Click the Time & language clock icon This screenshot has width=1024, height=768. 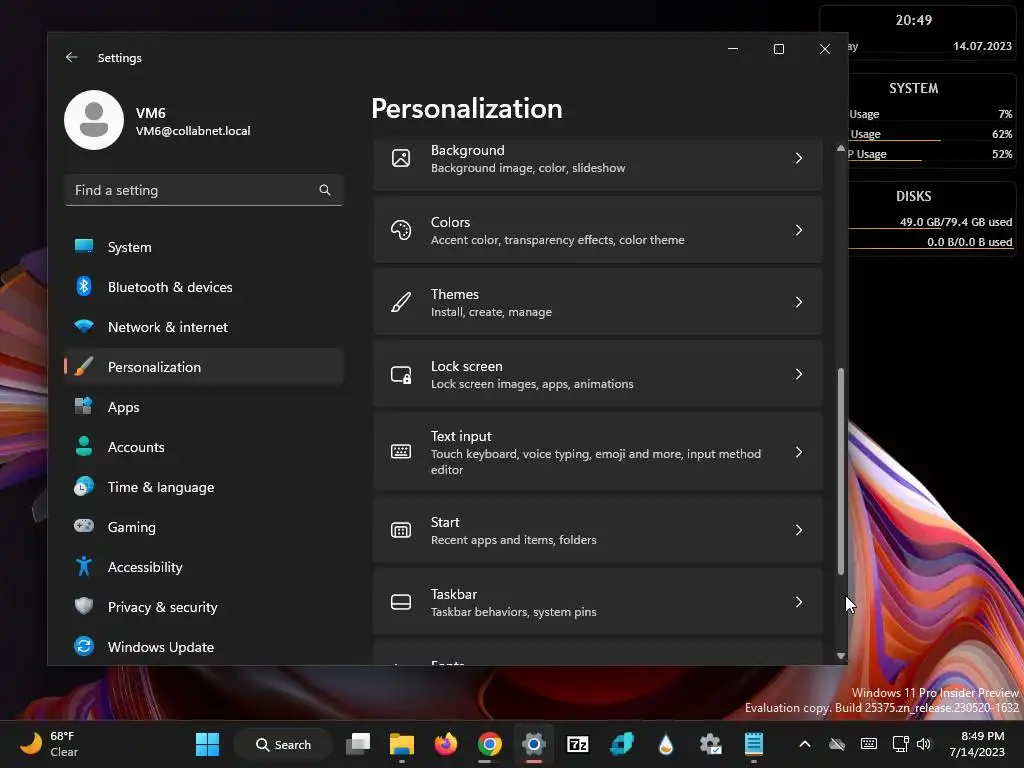[84, 487]
